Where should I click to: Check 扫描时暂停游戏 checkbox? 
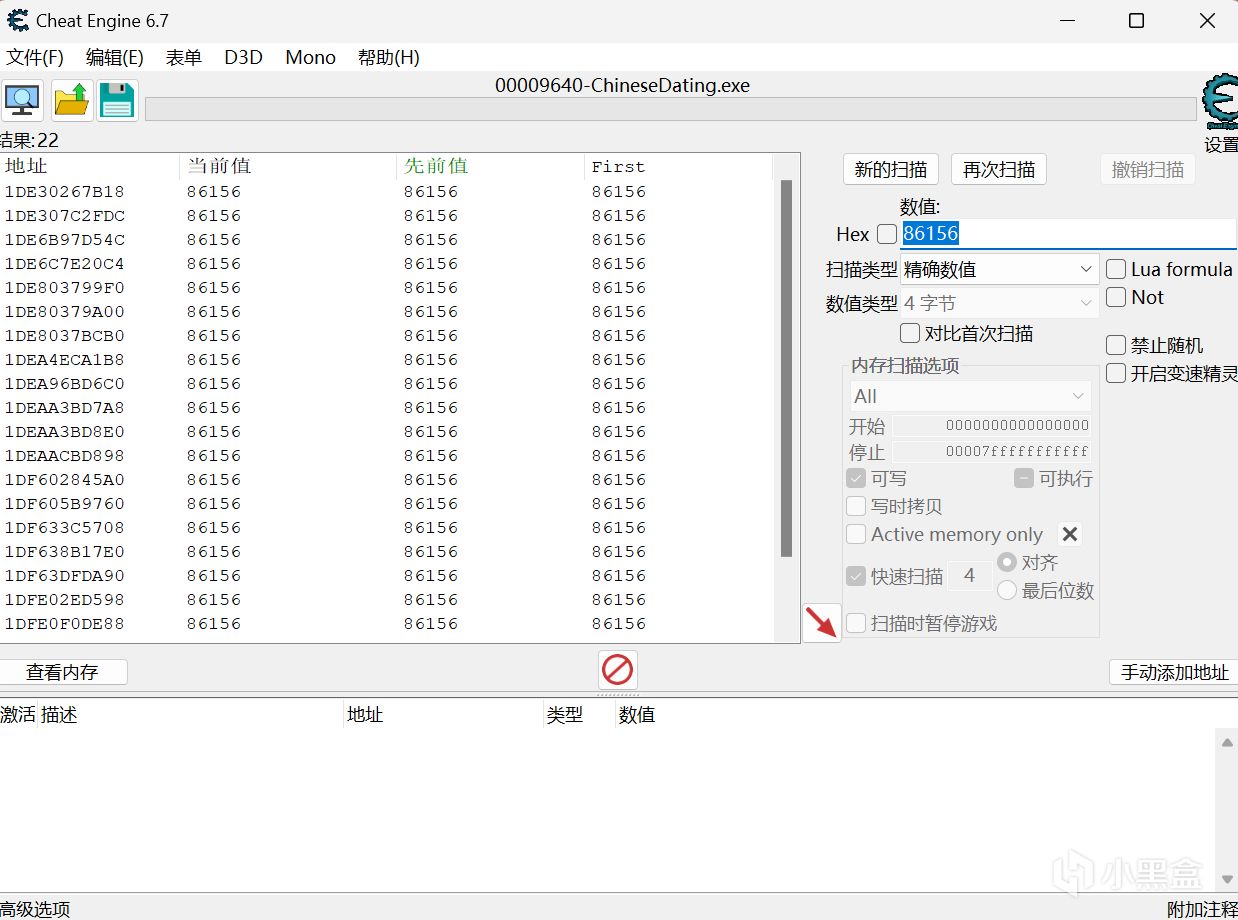[x=856, y=623]
